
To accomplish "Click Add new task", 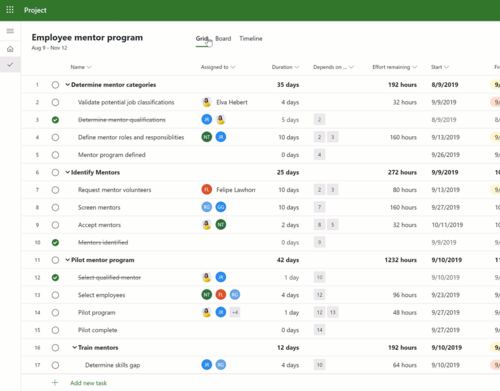I will point(88,383).
